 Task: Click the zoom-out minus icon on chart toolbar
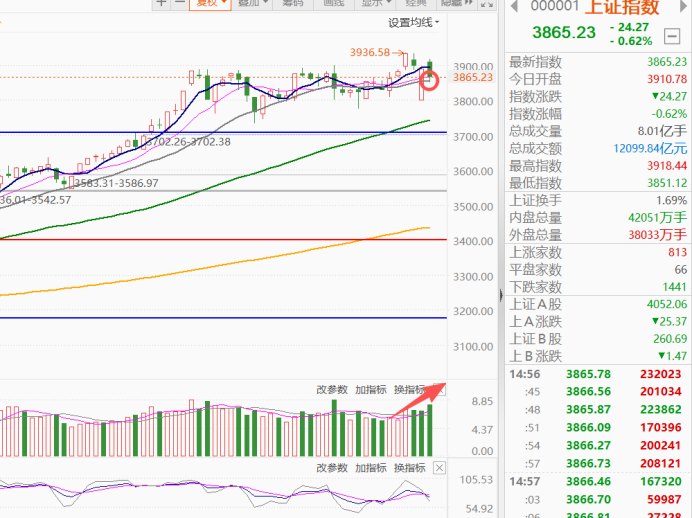pyautogui.click(x=180, y=4)
